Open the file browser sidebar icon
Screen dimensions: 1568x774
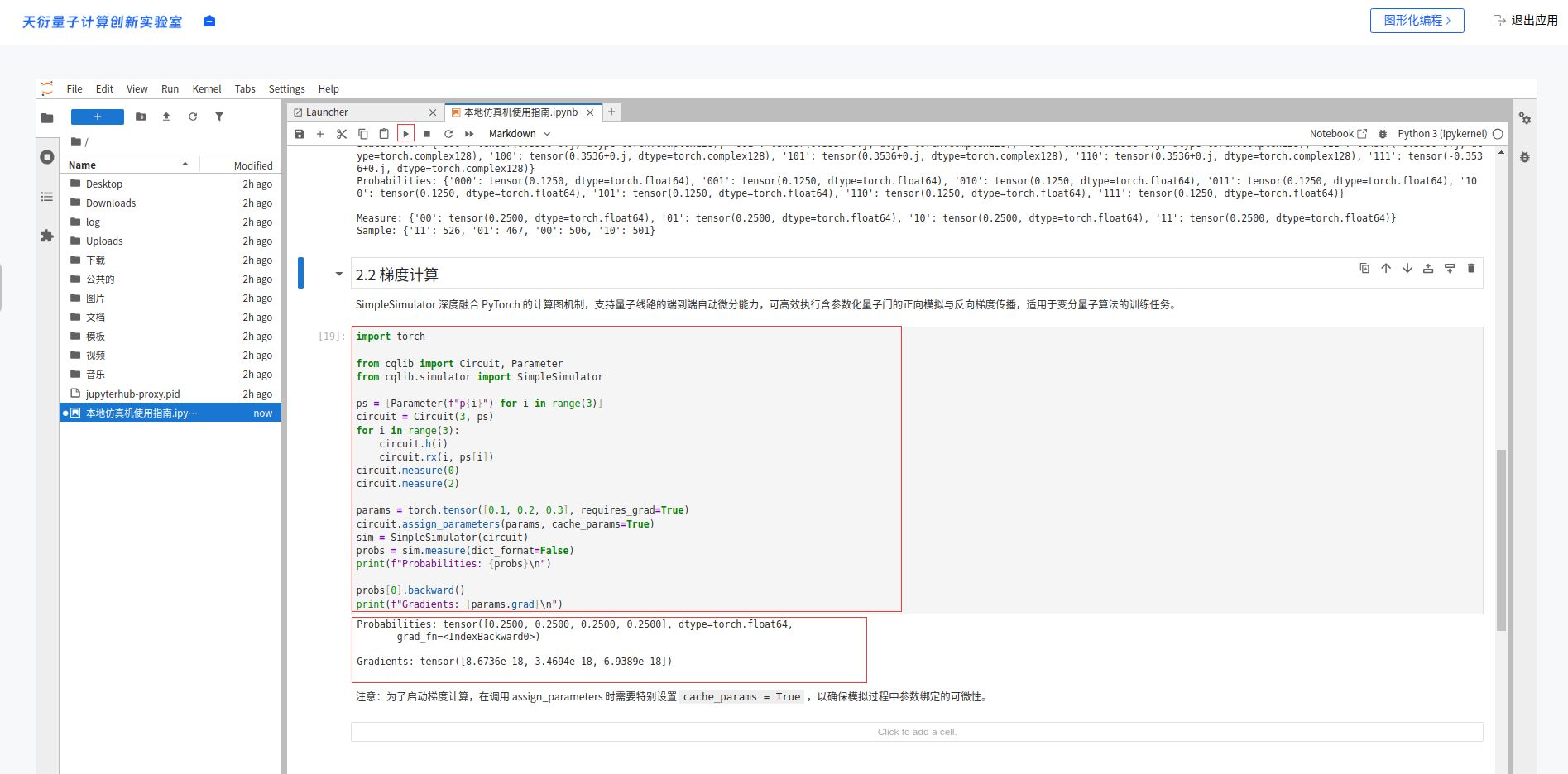point(47,118)
